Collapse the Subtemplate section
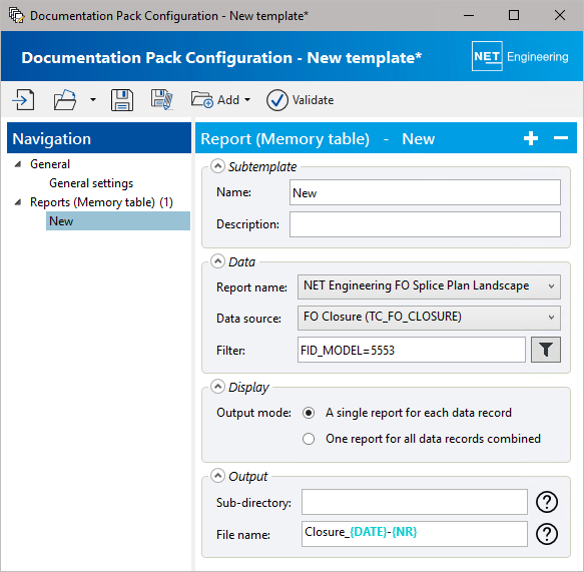Image resolution: width=584 pixels, height=572 pixels. point(218,166)
